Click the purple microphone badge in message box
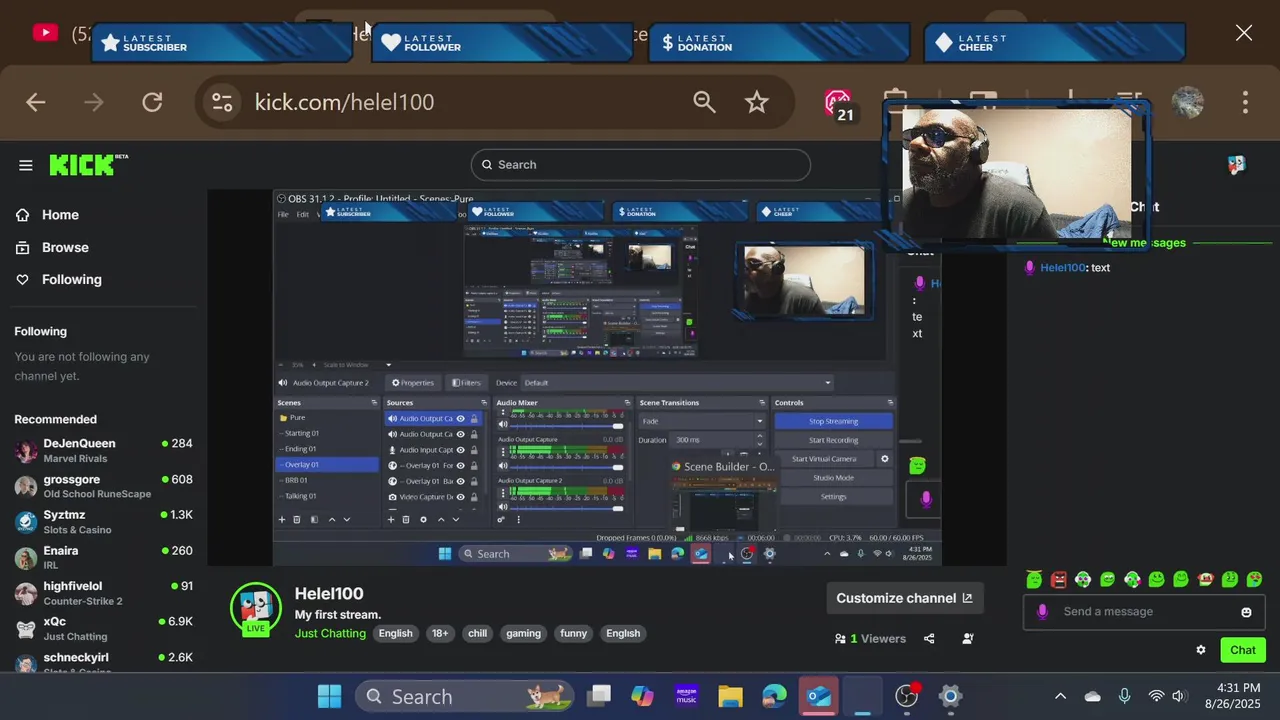 tap(1042, 612)
